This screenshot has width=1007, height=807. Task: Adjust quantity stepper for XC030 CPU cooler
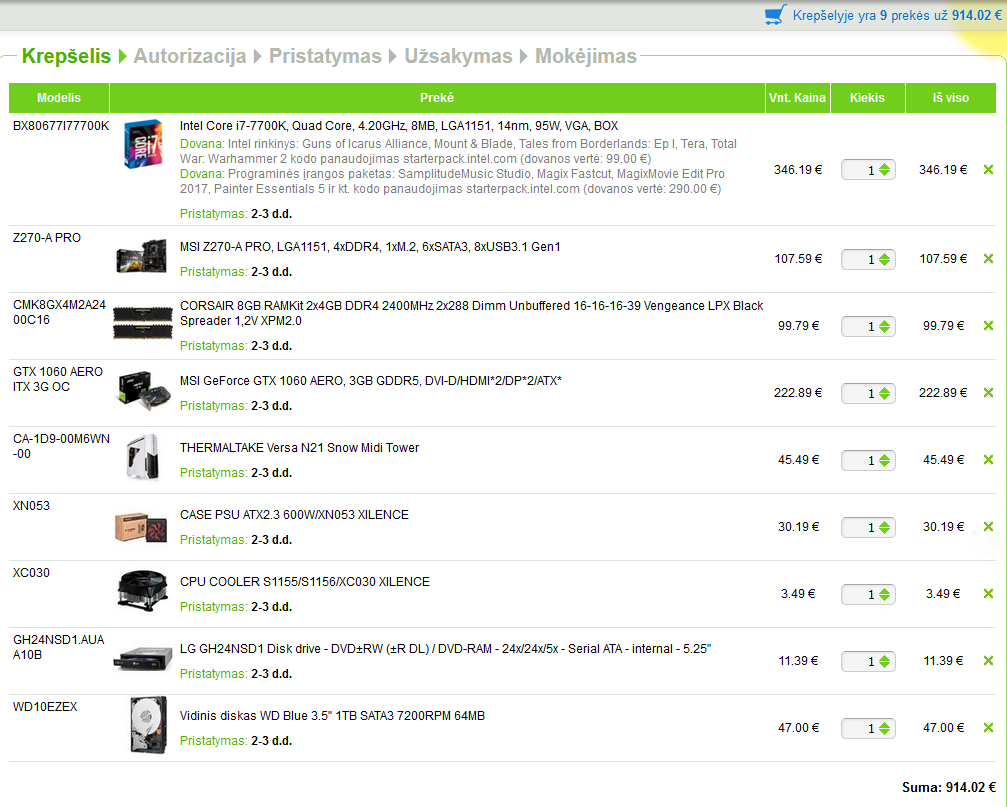click(884, 594)
